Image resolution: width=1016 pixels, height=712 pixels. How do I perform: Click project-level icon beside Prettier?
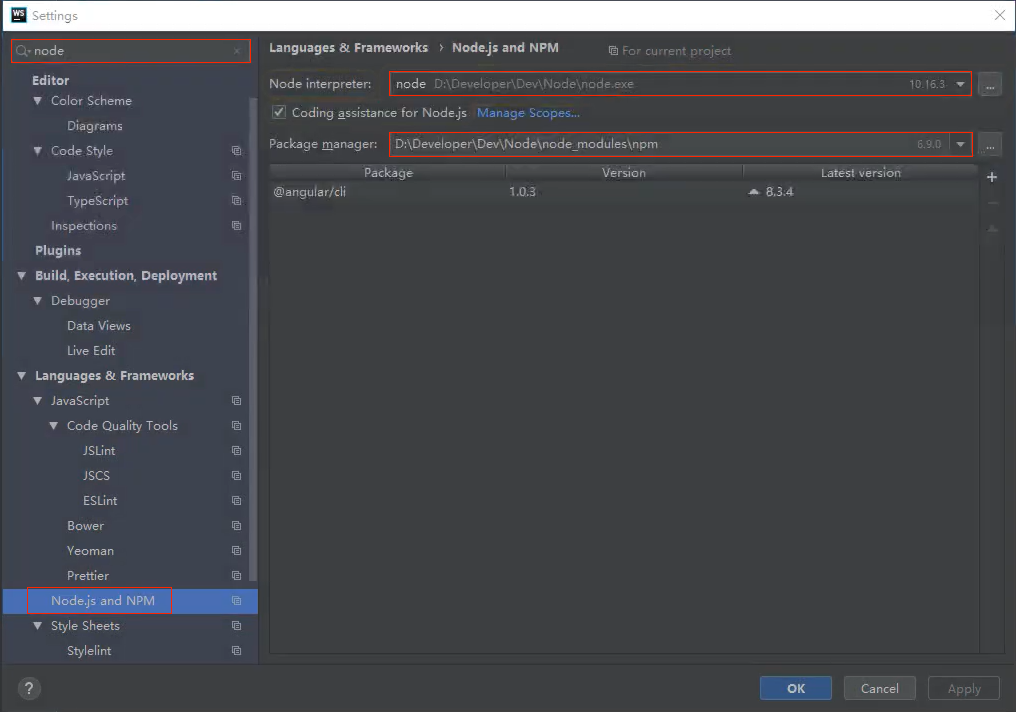coord(237,575)
